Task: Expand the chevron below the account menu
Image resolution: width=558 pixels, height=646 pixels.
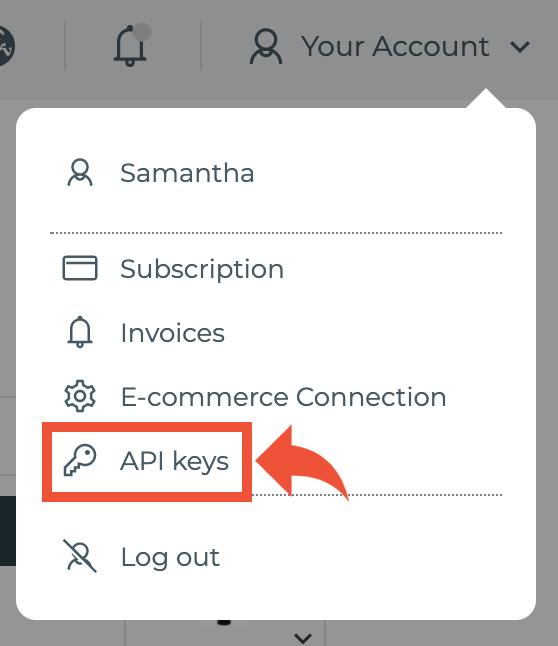Action: 303,638
